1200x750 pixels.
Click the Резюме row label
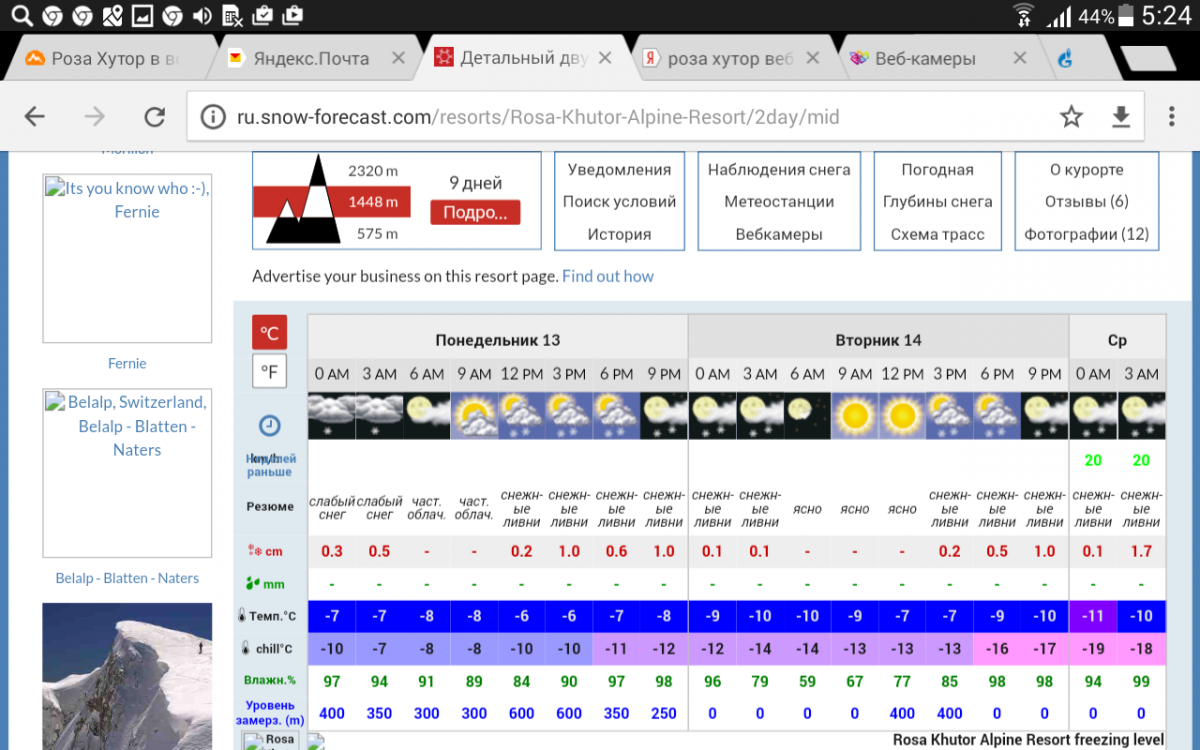click(x=270, y=506)
